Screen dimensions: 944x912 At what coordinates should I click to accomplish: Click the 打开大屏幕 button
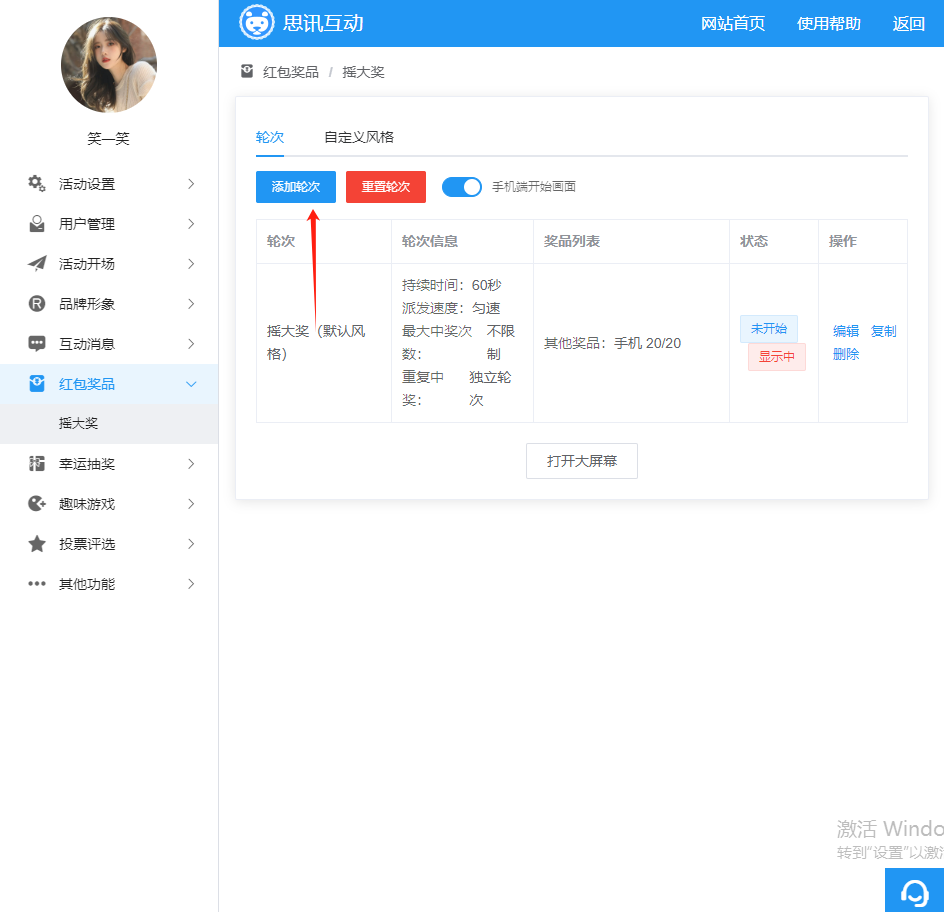point(582,461)
